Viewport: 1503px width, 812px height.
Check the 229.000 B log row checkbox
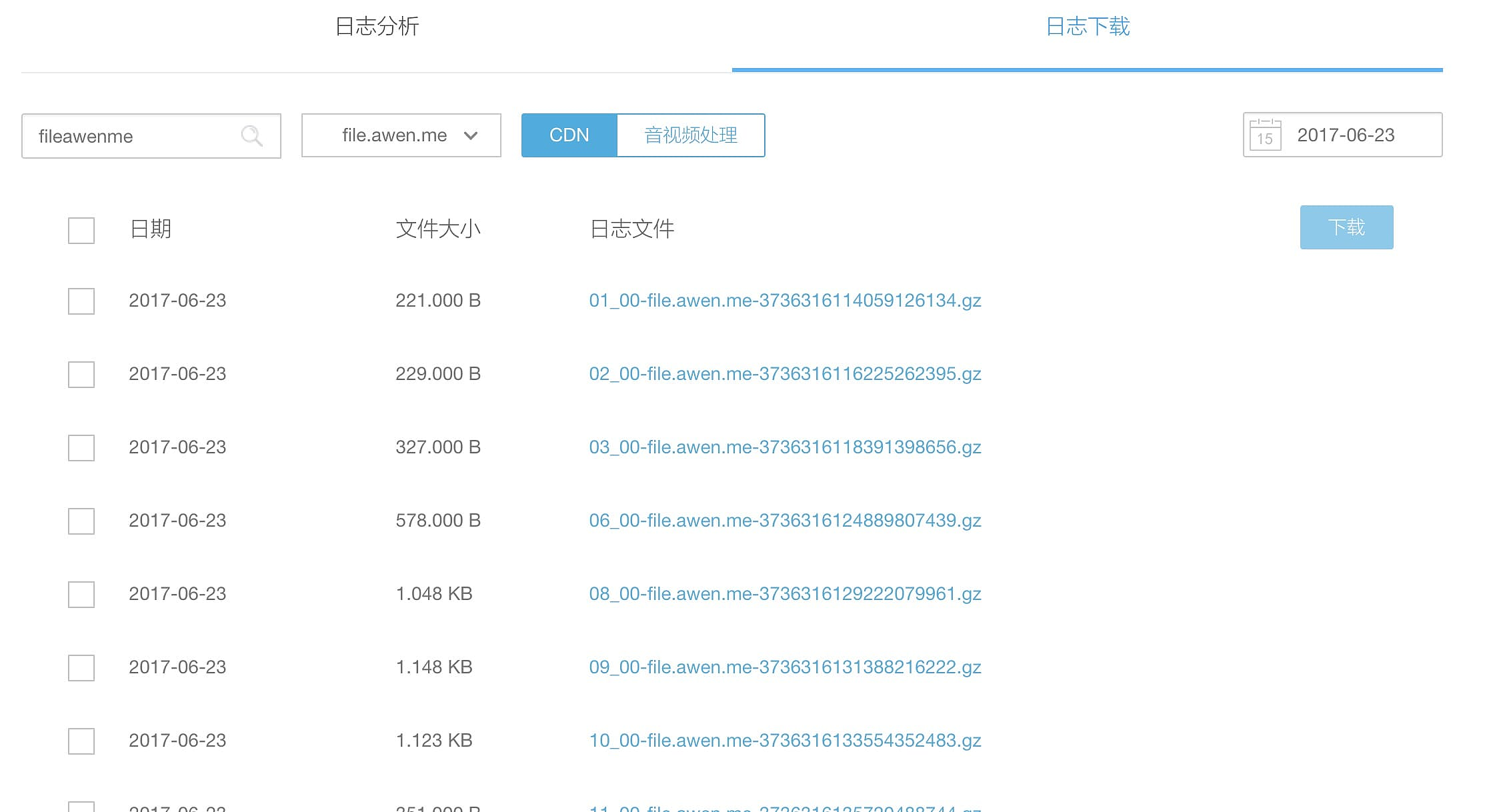[81, 375]
